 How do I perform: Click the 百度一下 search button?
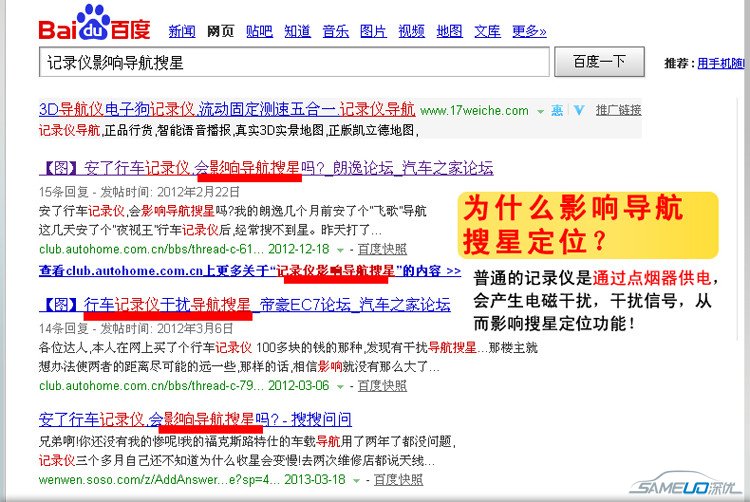pyautogui.click(x=599, y=62)
